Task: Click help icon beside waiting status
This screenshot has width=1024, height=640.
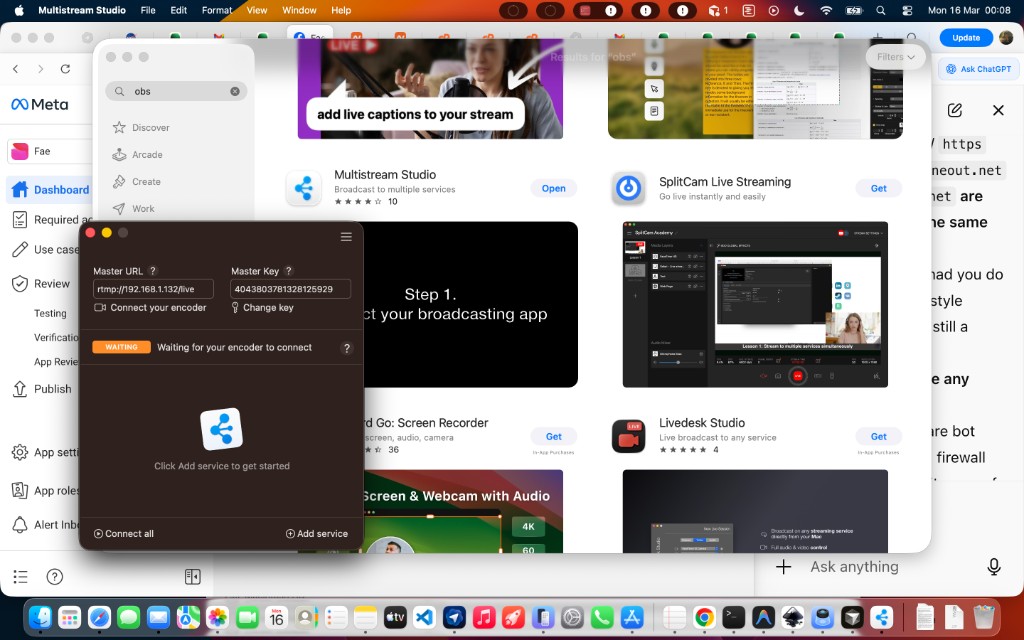Action: (x=347, y=348)
